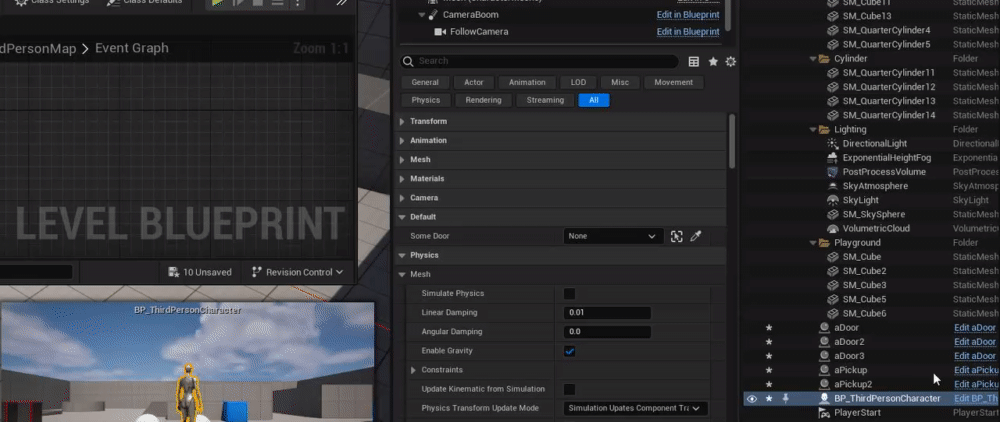Open the Revision Control dropdown
1000x422 pixels.
tap(297, 272)
